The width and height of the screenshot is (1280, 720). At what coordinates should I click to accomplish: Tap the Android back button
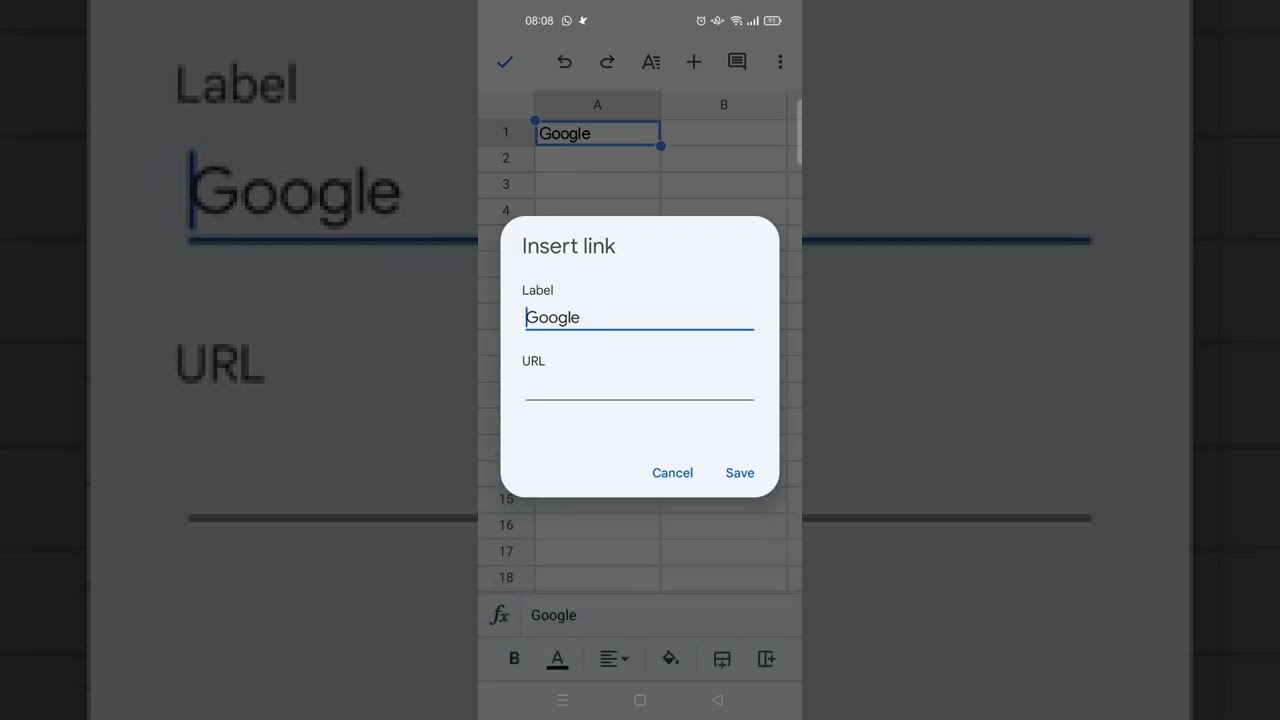717,700
